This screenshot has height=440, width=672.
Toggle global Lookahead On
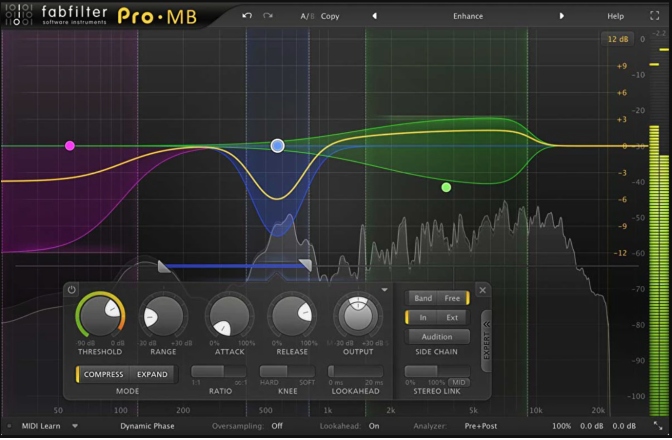pos(374,426)
